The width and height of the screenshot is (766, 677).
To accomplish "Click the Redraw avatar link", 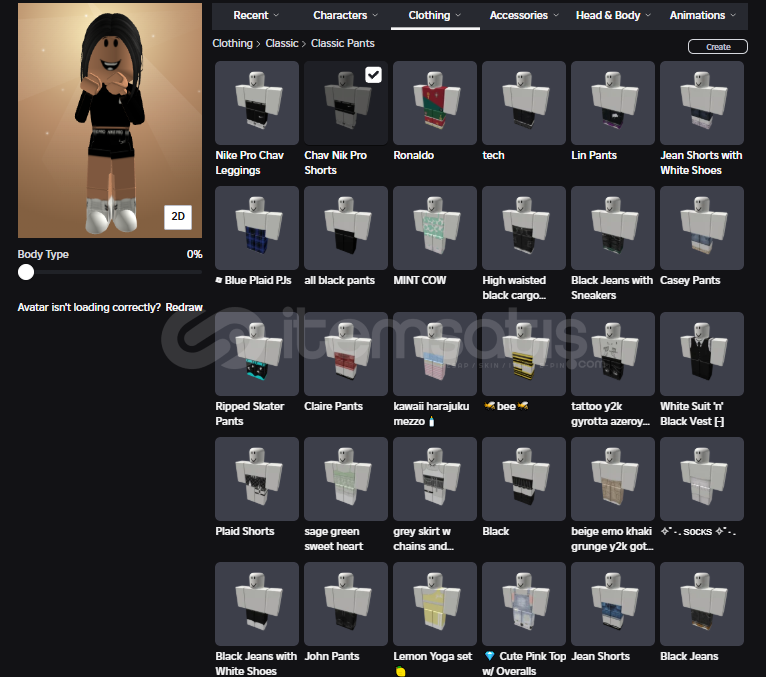I will tap(184, 307).
